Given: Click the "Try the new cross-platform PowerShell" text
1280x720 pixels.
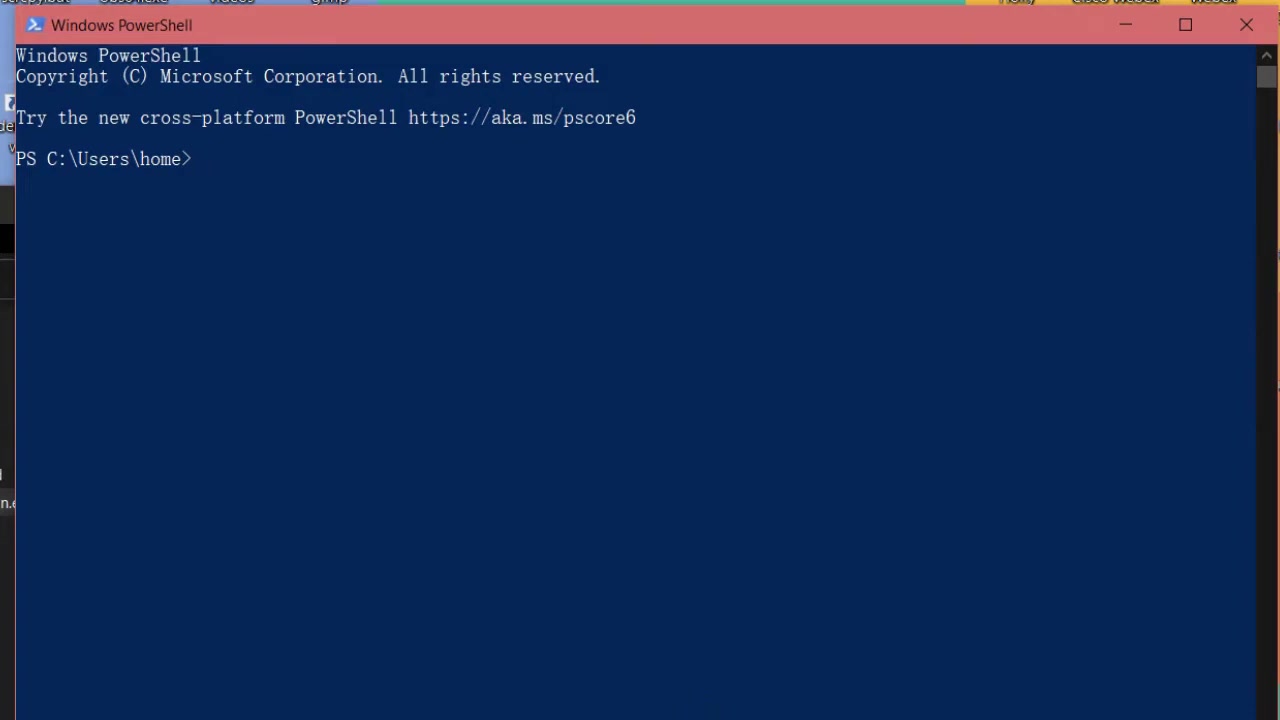Looking at the screenshot, I should tap(206, 118).
